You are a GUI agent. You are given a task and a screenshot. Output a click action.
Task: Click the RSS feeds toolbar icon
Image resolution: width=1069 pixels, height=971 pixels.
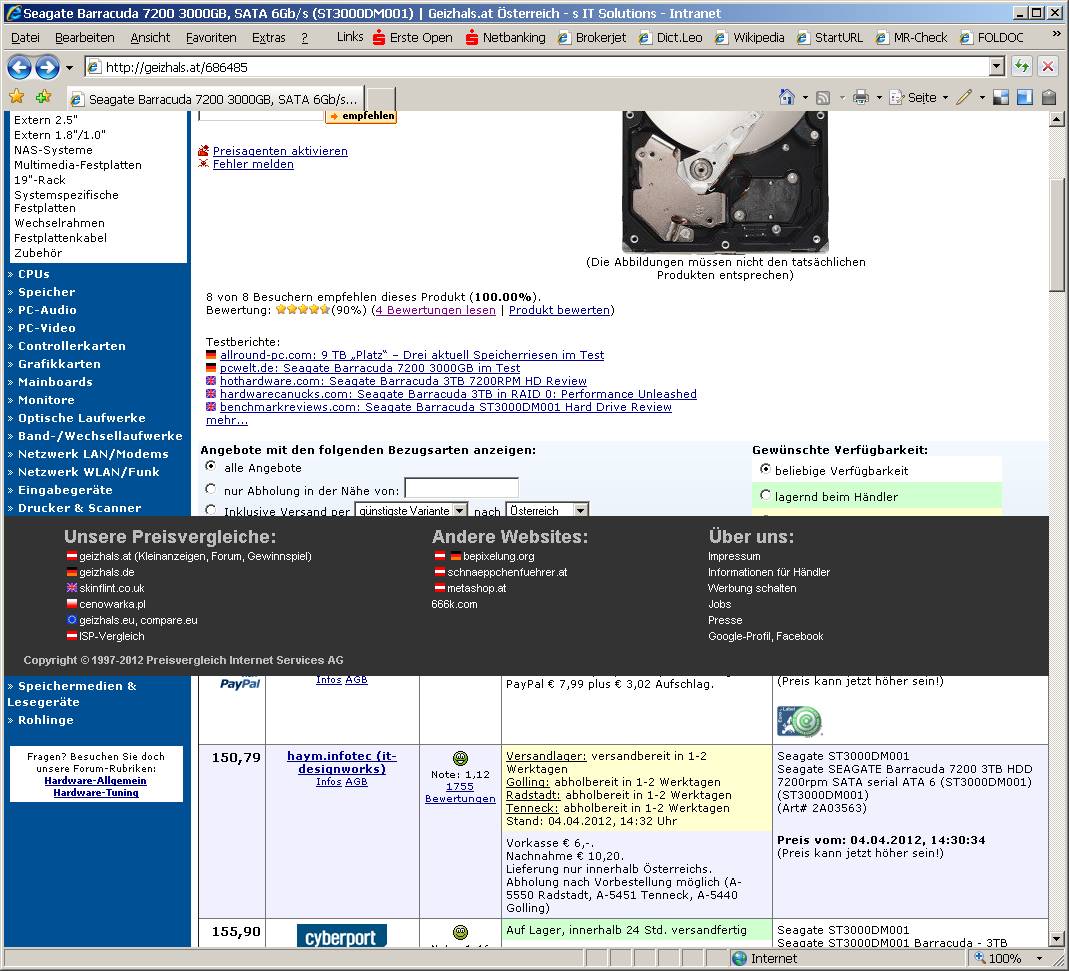[x=823, y=97]
